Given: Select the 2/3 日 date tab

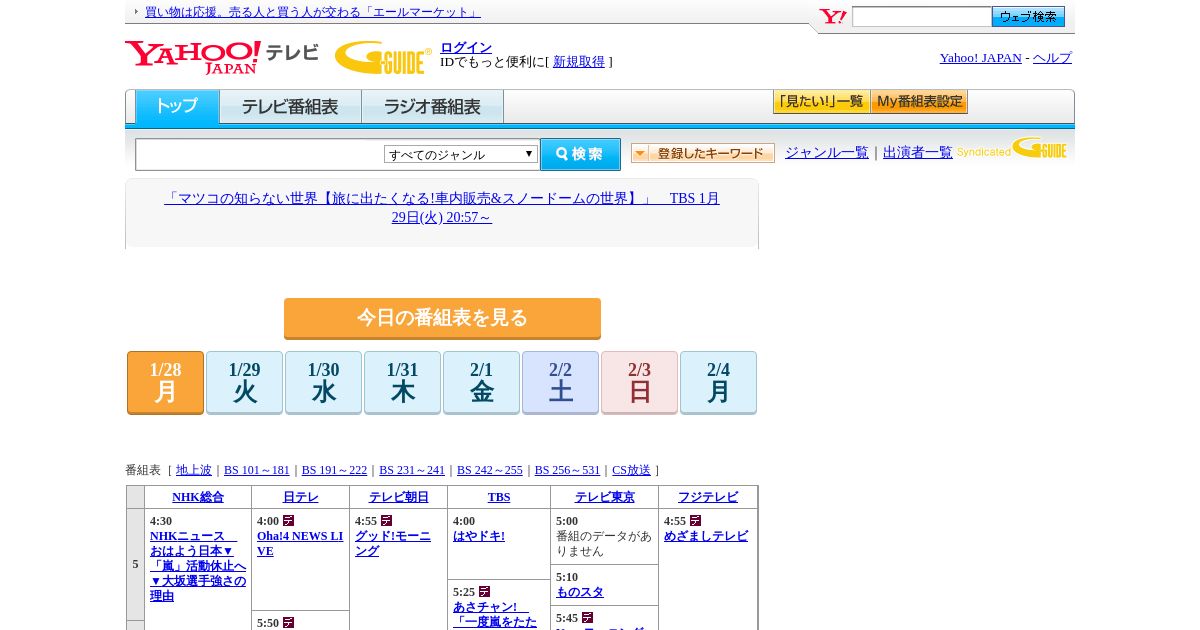Looking at the screenshot, I should (x=639, y=382).
